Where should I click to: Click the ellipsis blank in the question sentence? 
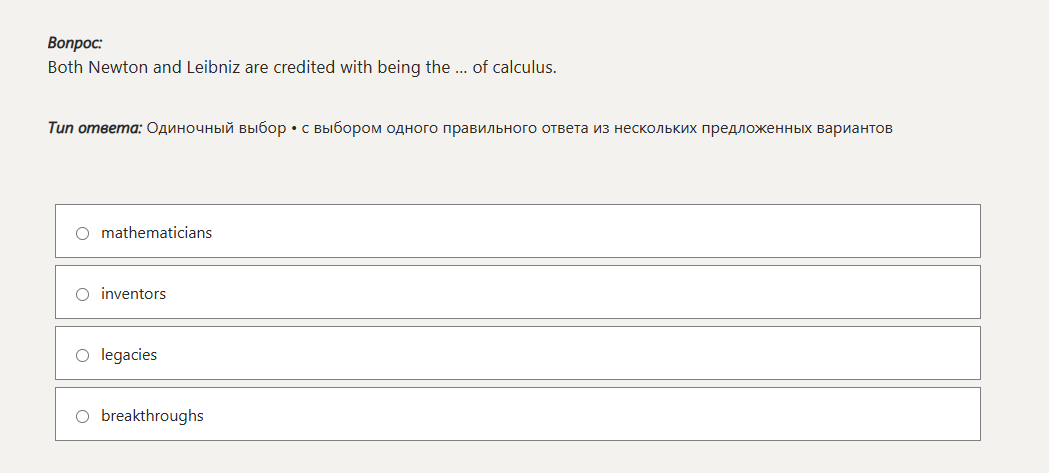pyautogui.click(x=461, y=69)
